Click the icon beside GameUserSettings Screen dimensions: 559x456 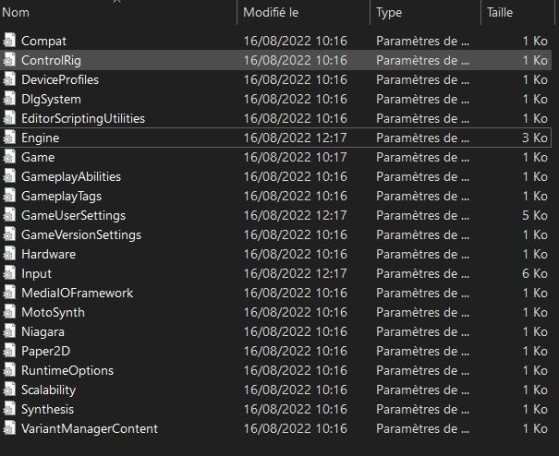[10, 215]
